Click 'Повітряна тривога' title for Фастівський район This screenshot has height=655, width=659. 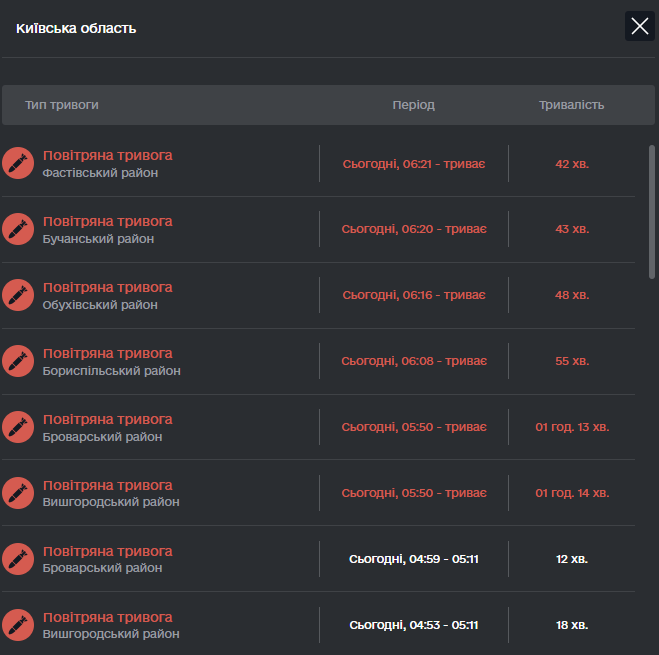tap(108, 155)
